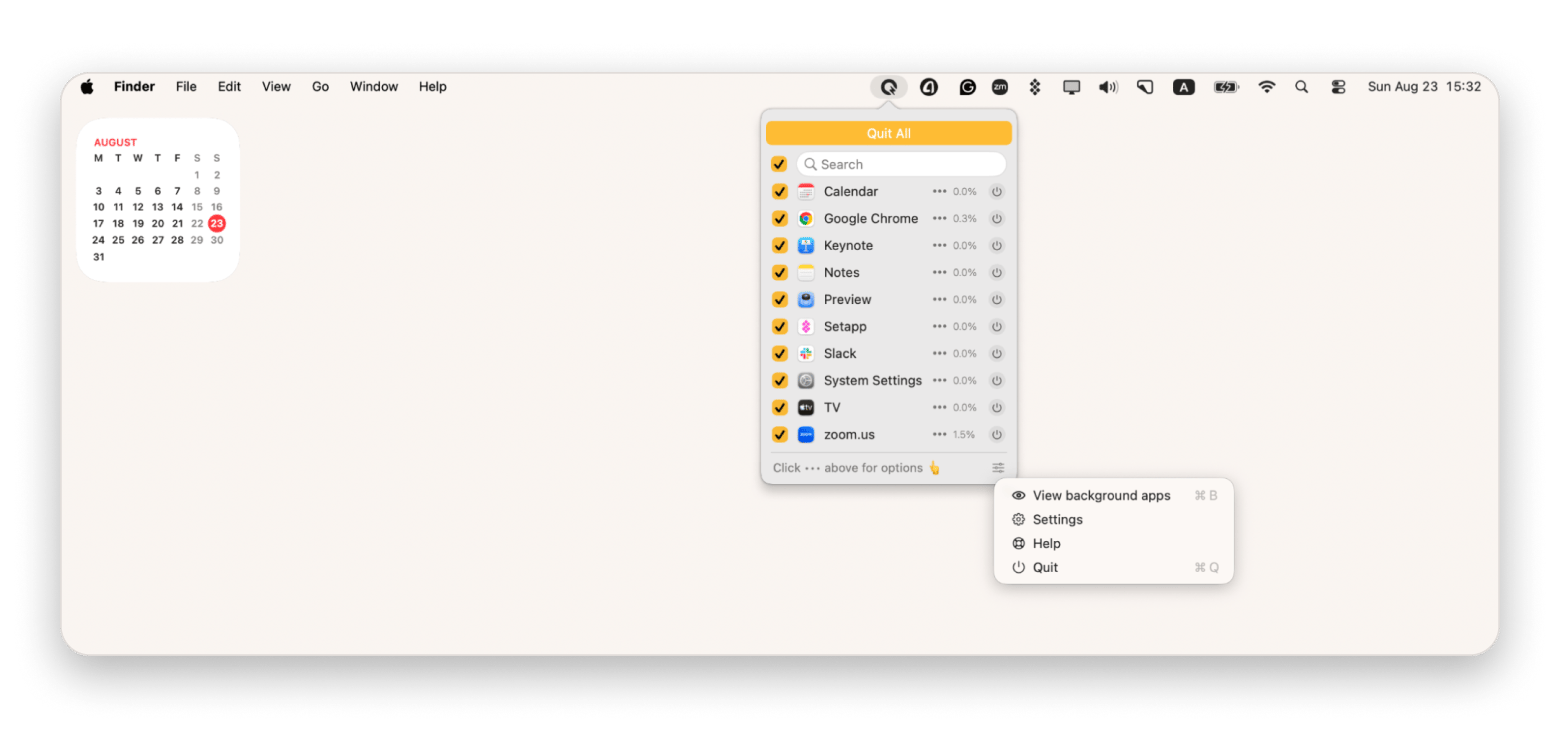The width and height of the screenshot is (1560, 748).
Task: Click the Search field in app list
Action: pyautogui.click(x=901, y=164)
